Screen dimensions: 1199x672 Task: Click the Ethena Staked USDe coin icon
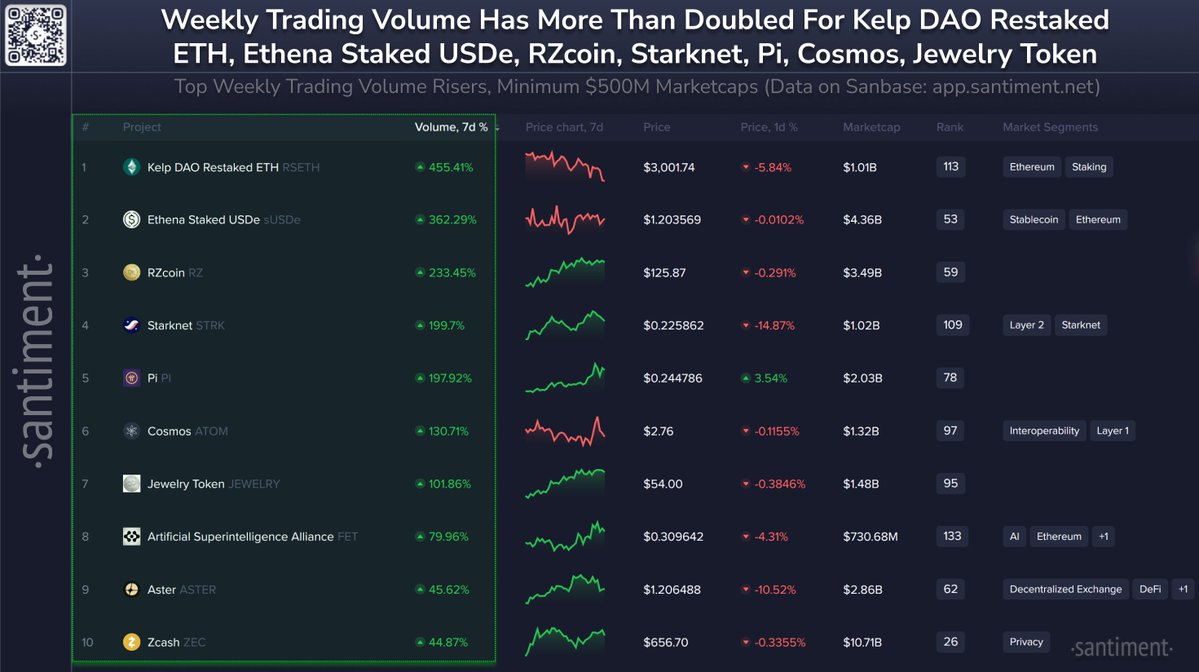(131, 220)
